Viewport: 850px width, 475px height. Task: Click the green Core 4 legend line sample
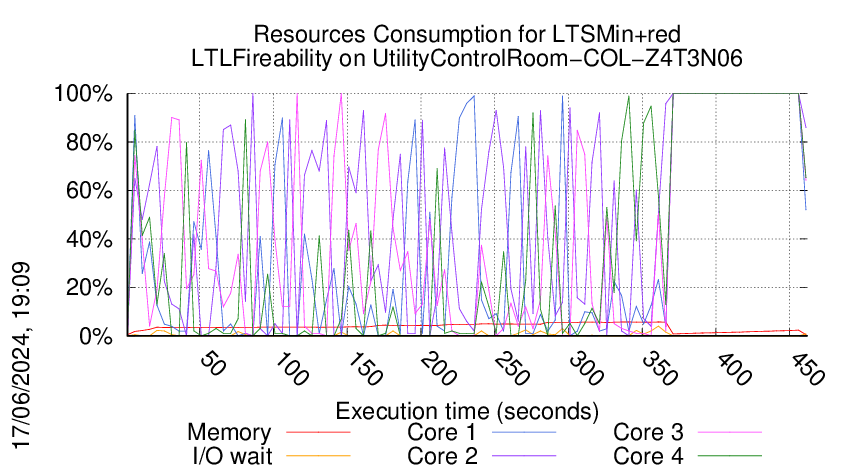click(730, 456)
